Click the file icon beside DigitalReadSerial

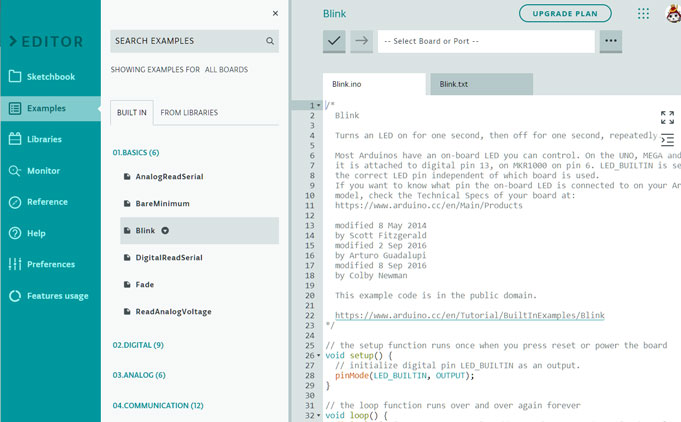coord(127,257)
